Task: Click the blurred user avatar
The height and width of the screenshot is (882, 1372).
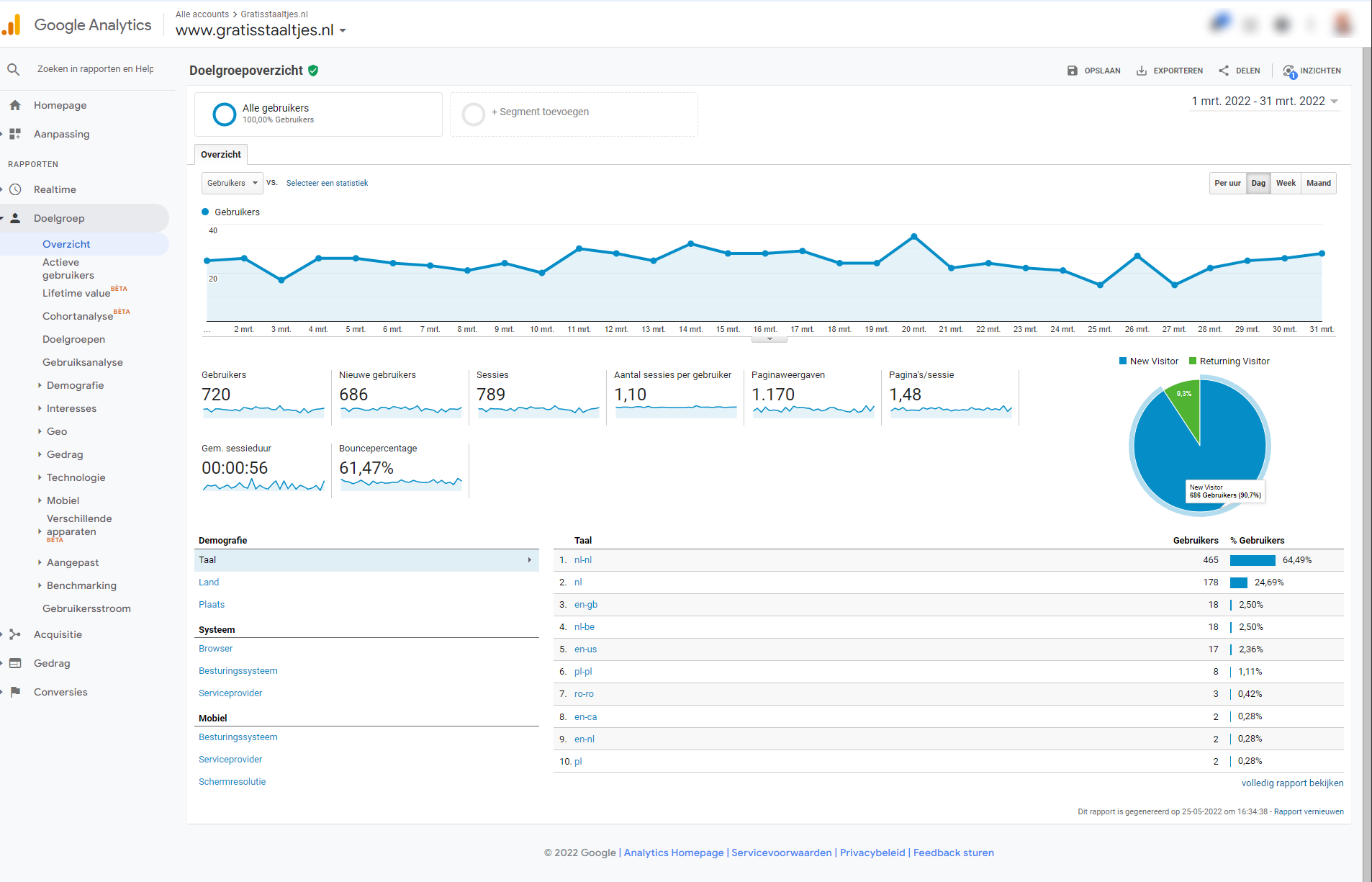Action: (x=1342, y=24)
